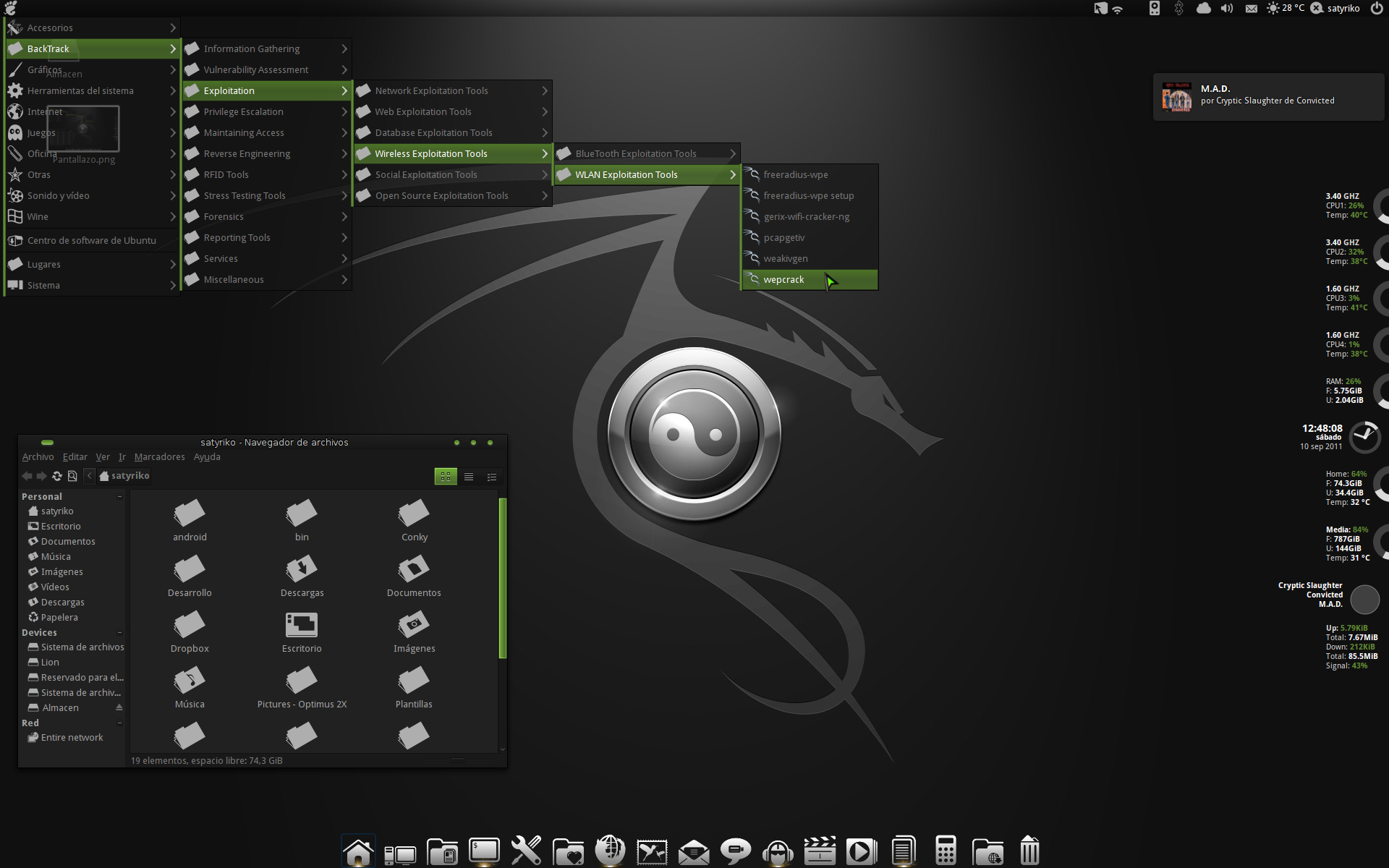Open the Archivo menu

(x=38, y=457)
